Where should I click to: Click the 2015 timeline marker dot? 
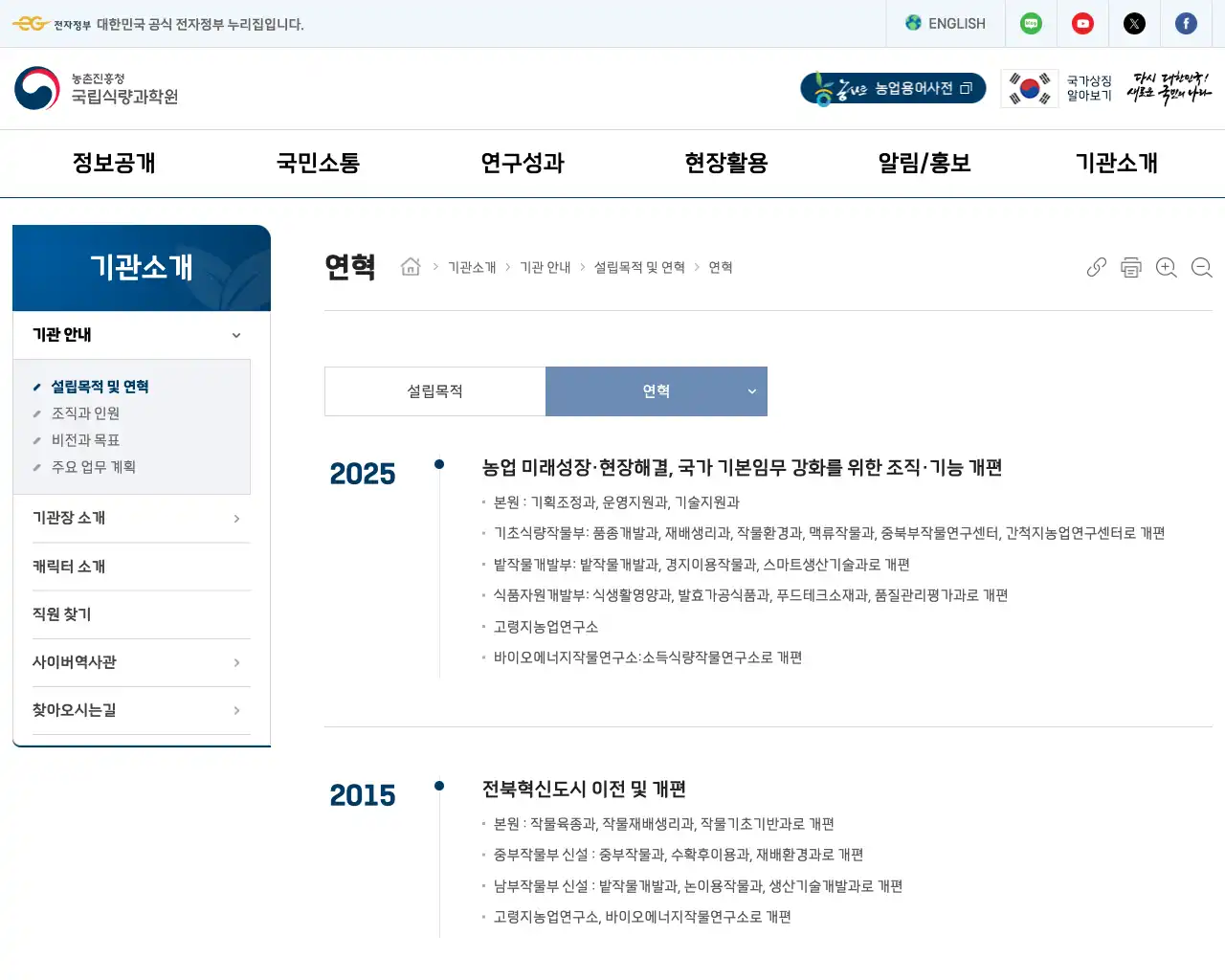coord(439,786)
